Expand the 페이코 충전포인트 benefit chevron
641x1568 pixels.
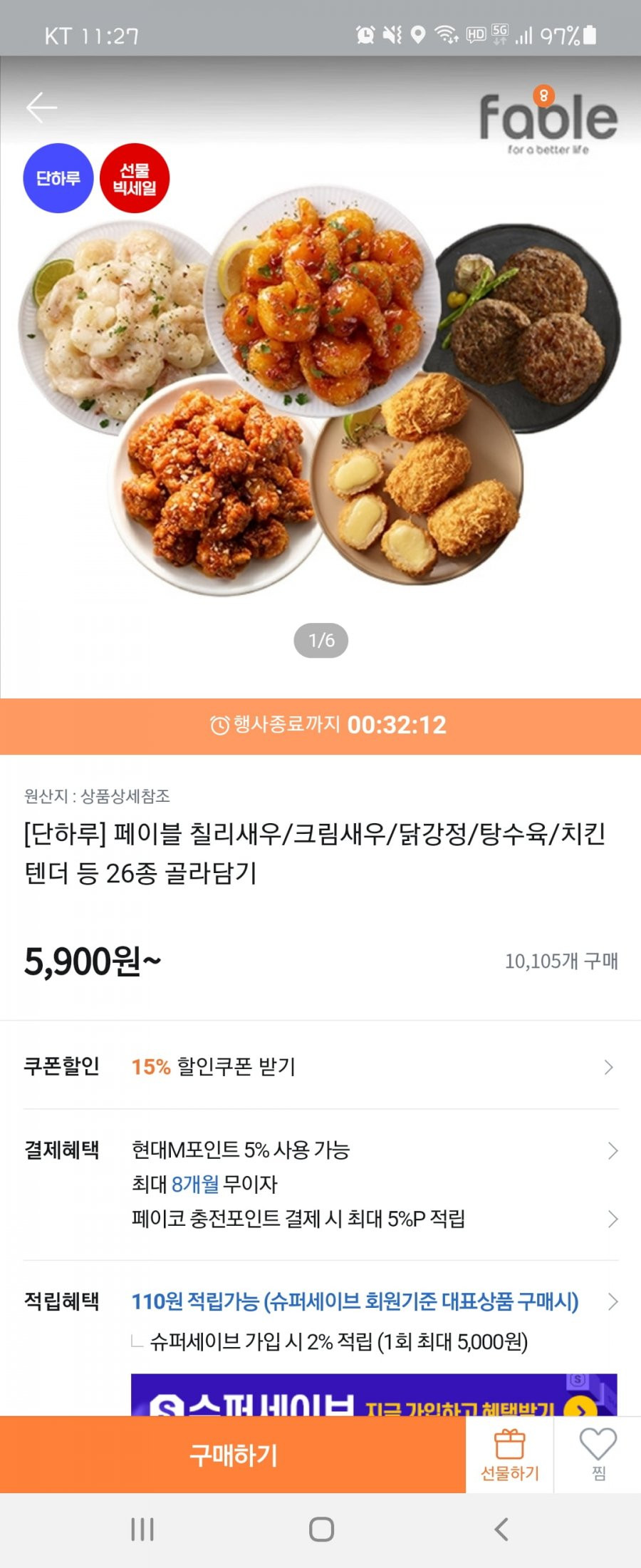click(613, 1219)
